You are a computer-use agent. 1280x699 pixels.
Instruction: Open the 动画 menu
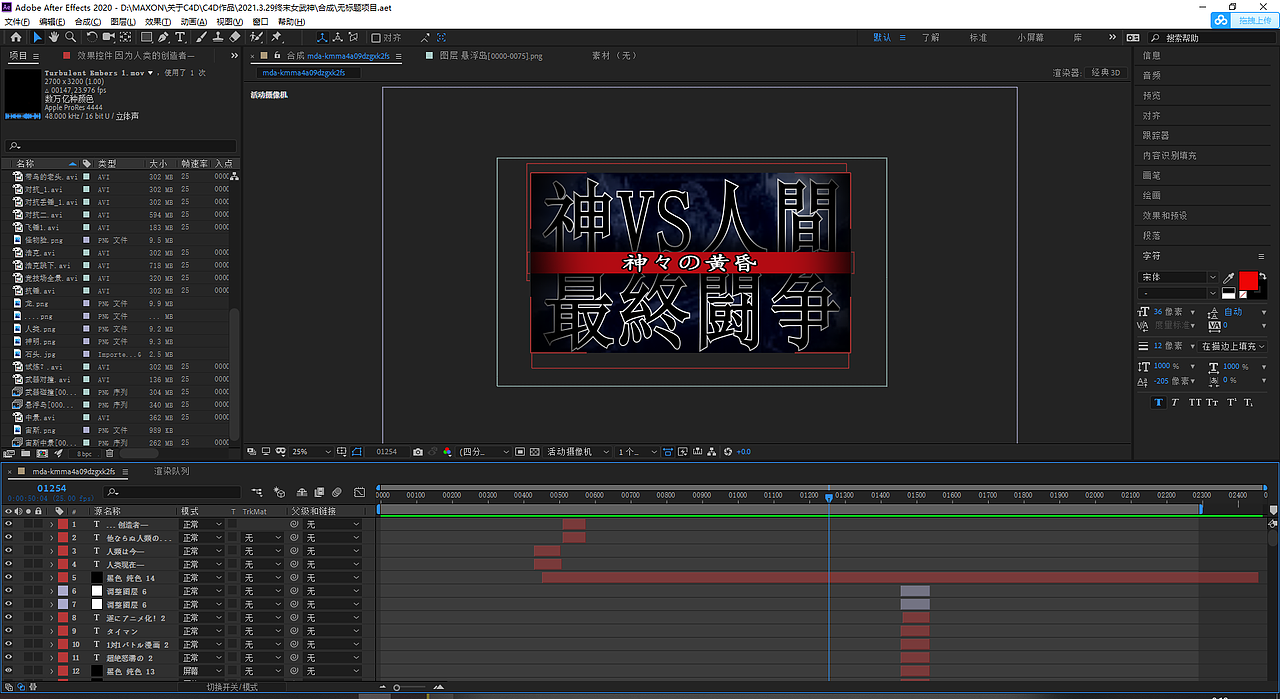[193, 21]
